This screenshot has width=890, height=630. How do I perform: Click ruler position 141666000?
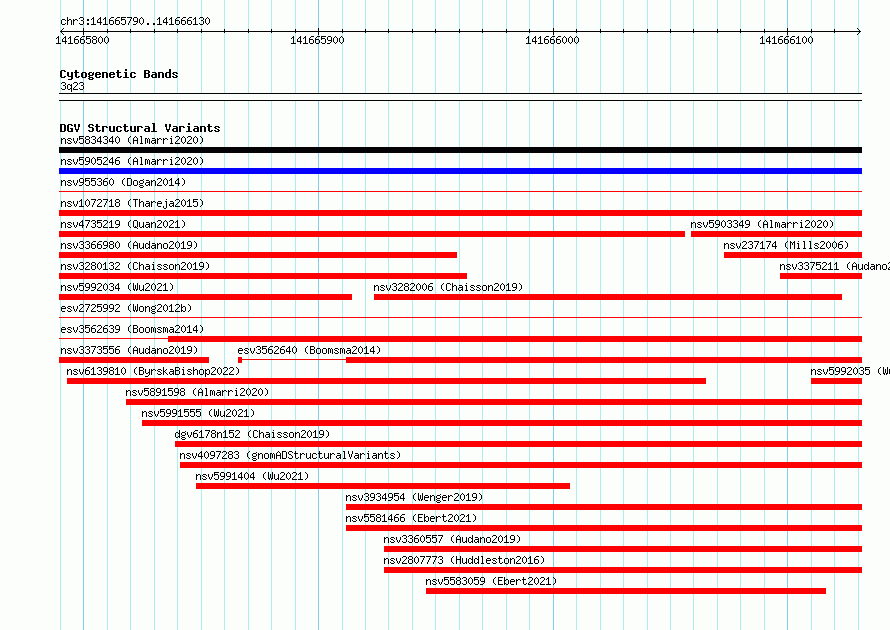[552, 40]
